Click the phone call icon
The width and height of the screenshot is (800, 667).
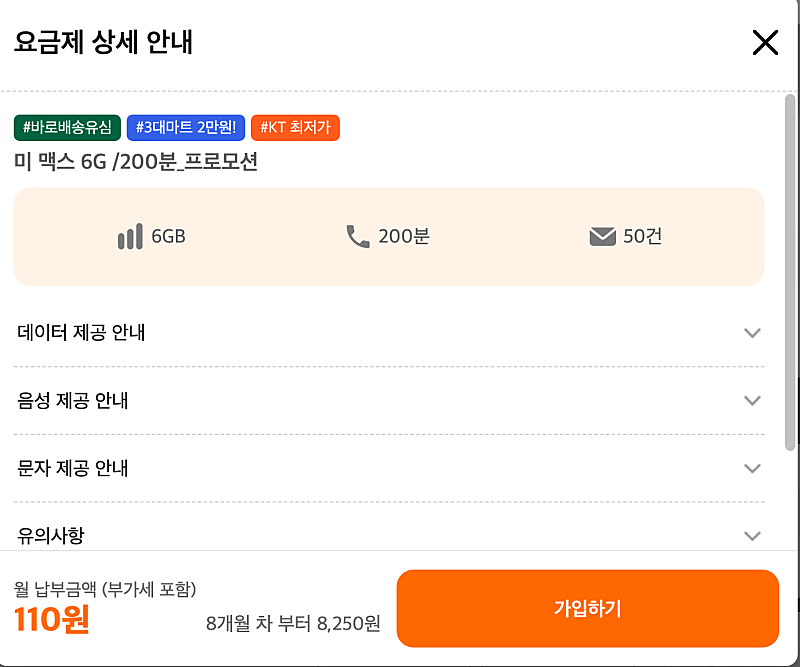coord(357,237)
